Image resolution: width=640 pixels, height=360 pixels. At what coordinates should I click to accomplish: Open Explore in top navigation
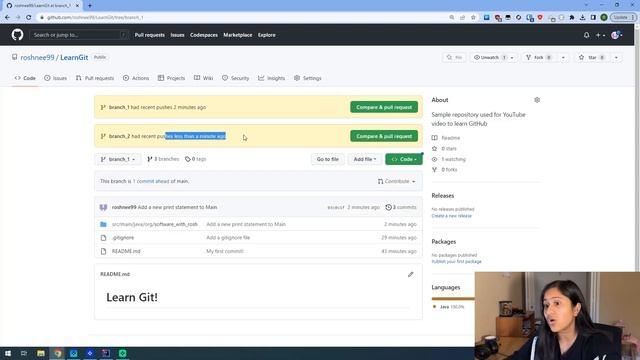click(x=267, y=35)
